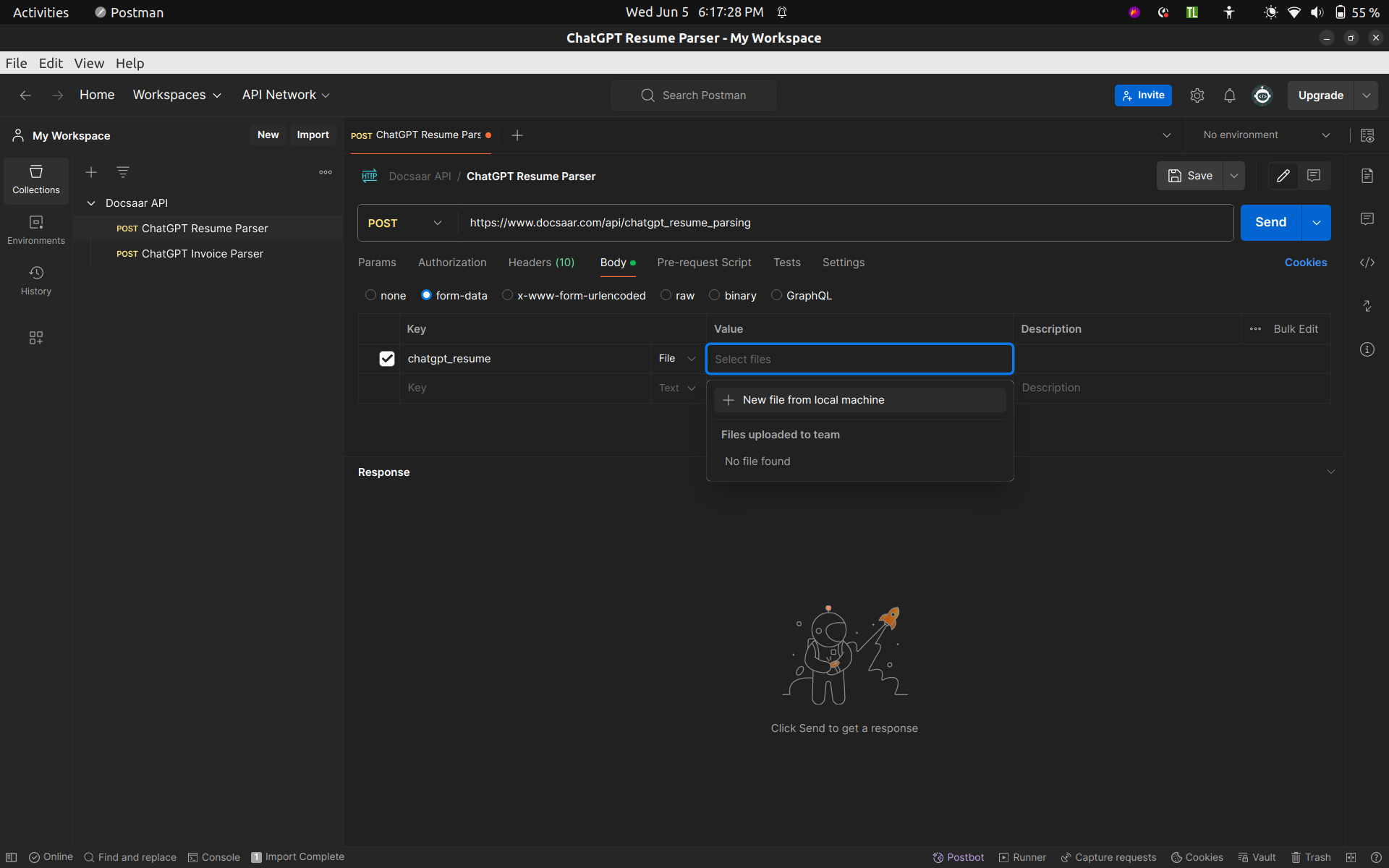This screenshot has width=1389, height=868.
Task: Open the Postbot avatar icon in header
Action: point(1262,95)
